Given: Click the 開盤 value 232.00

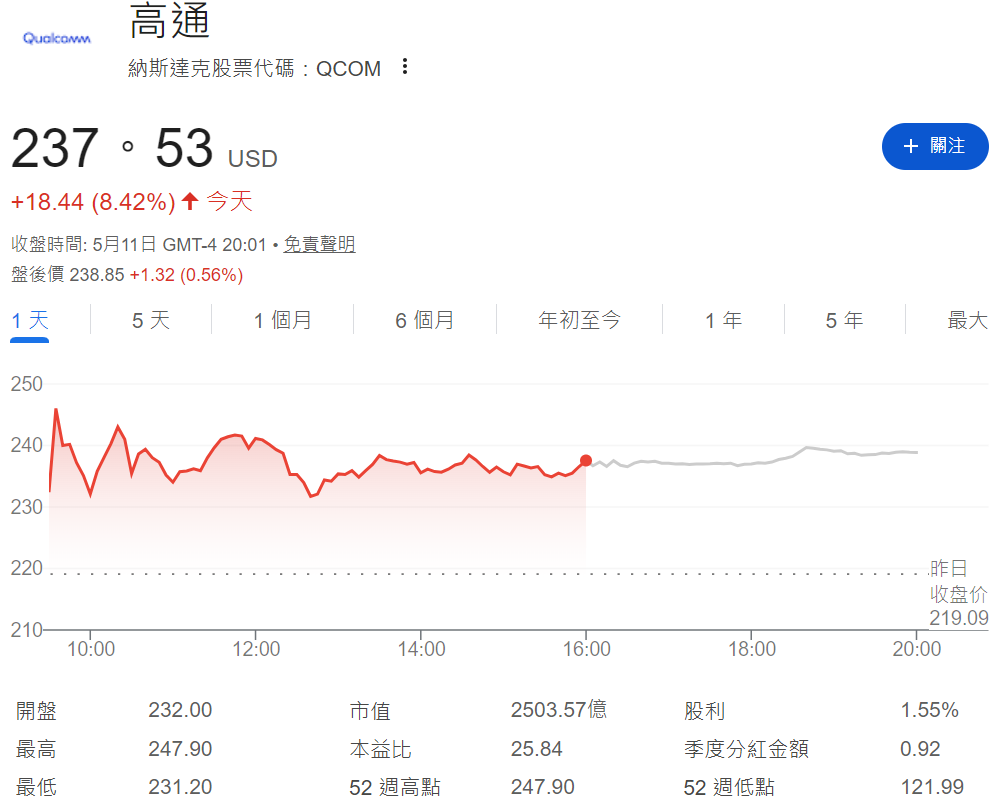Looking at the screenshot, I should click(x=180, y=710).
